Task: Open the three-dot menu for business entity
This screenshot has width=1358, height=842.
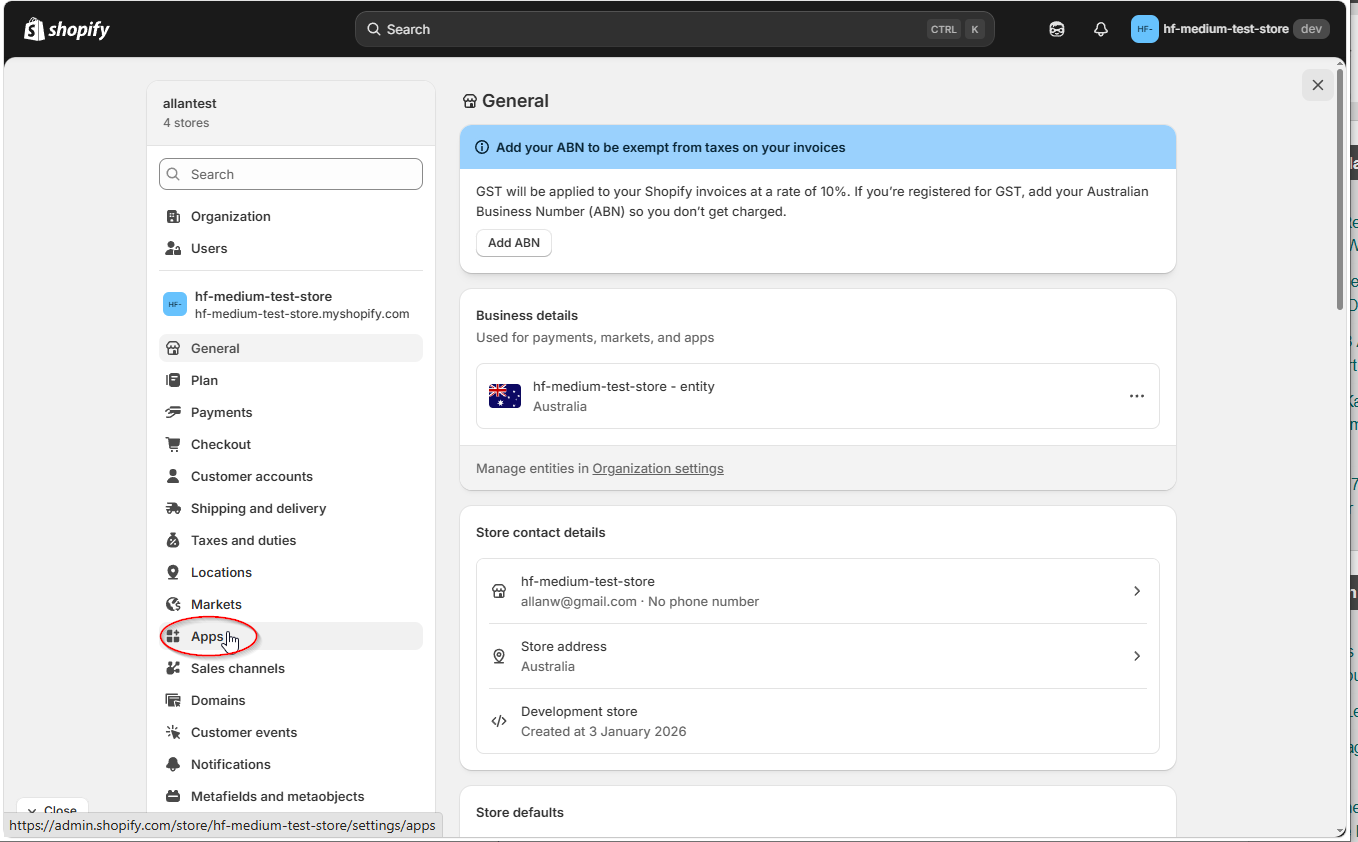Action: tap(1136, 396)
